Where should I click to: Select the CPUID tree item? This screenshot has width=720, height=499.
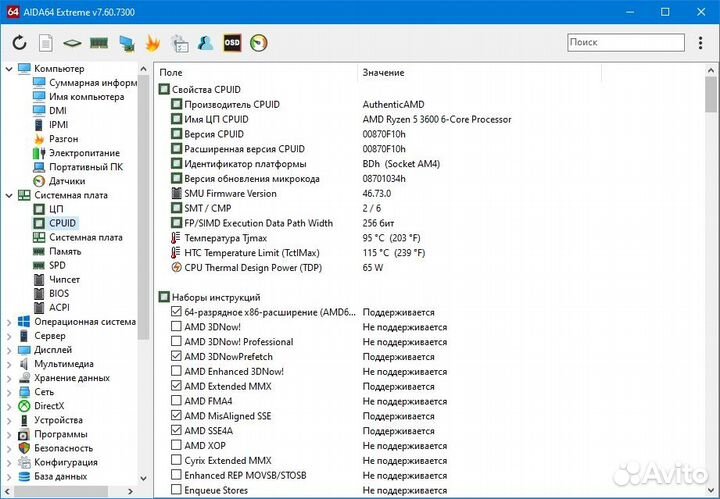(55, 223)
